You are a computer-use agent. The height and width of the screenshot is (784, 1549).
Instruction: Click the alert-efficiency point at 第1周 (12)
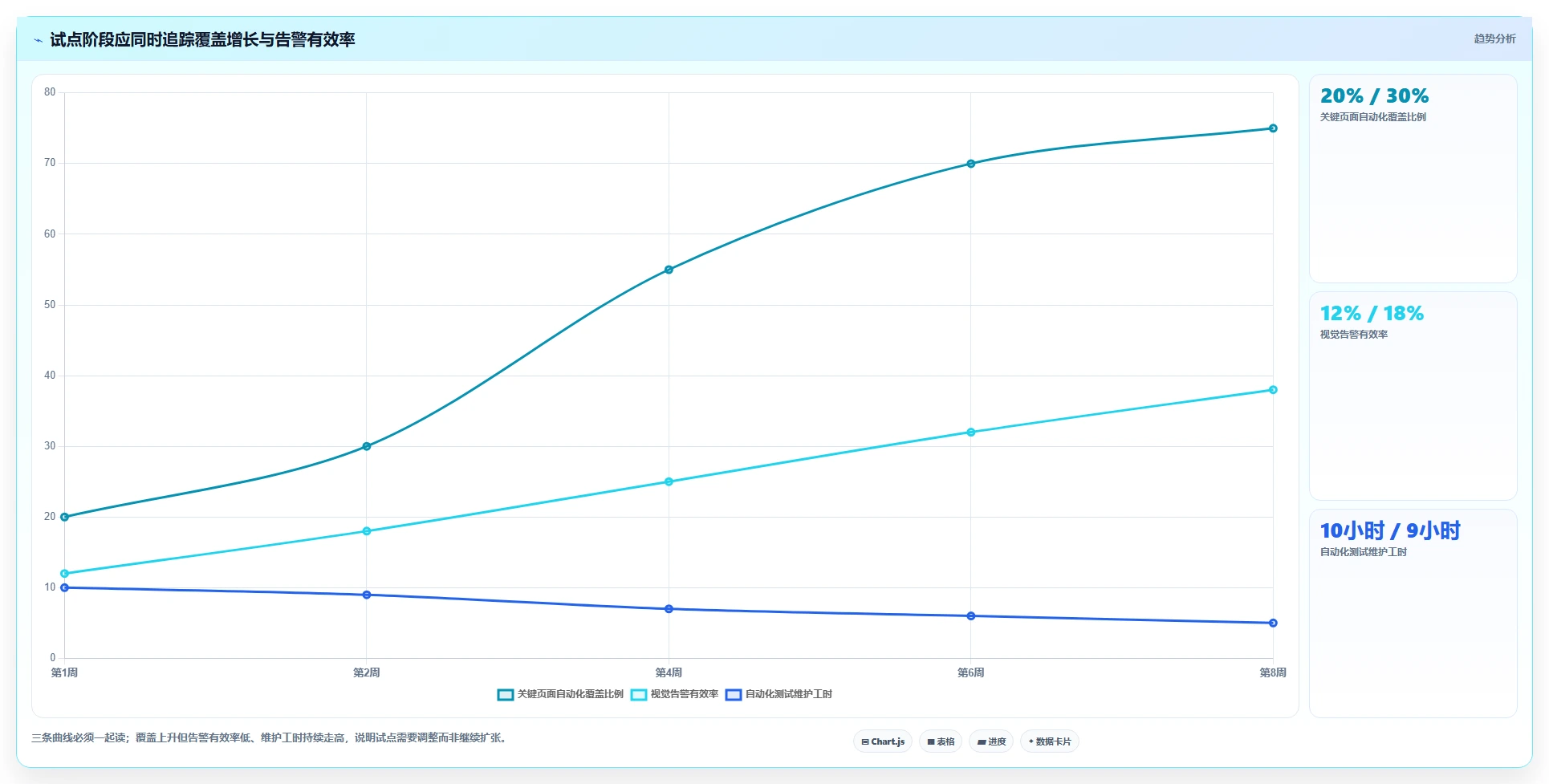pos(65,574)
